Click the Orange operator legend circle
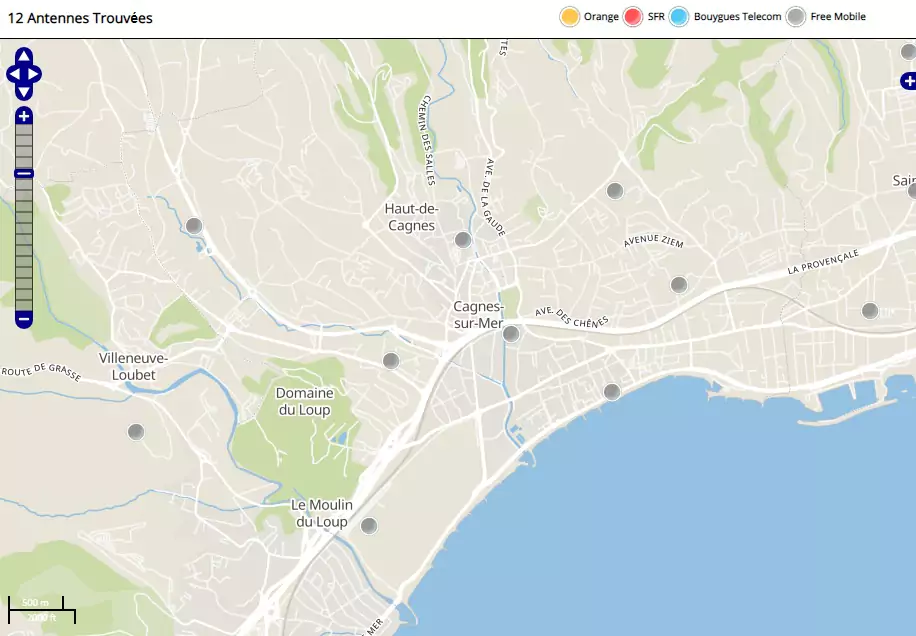This screenshot has width=916, height=636. (570, 17)
